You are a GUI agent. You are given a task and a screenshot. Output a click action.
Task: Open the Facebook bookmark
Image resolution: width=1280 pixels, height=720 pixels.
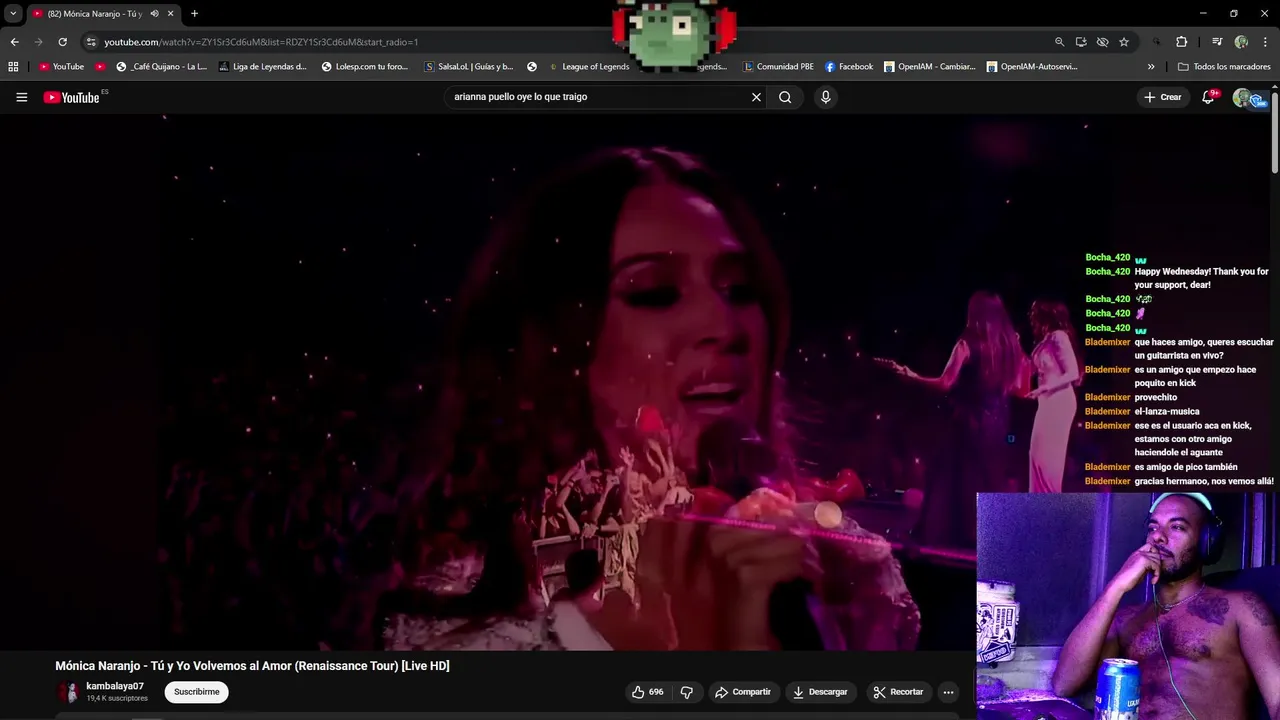coord(849,67)
